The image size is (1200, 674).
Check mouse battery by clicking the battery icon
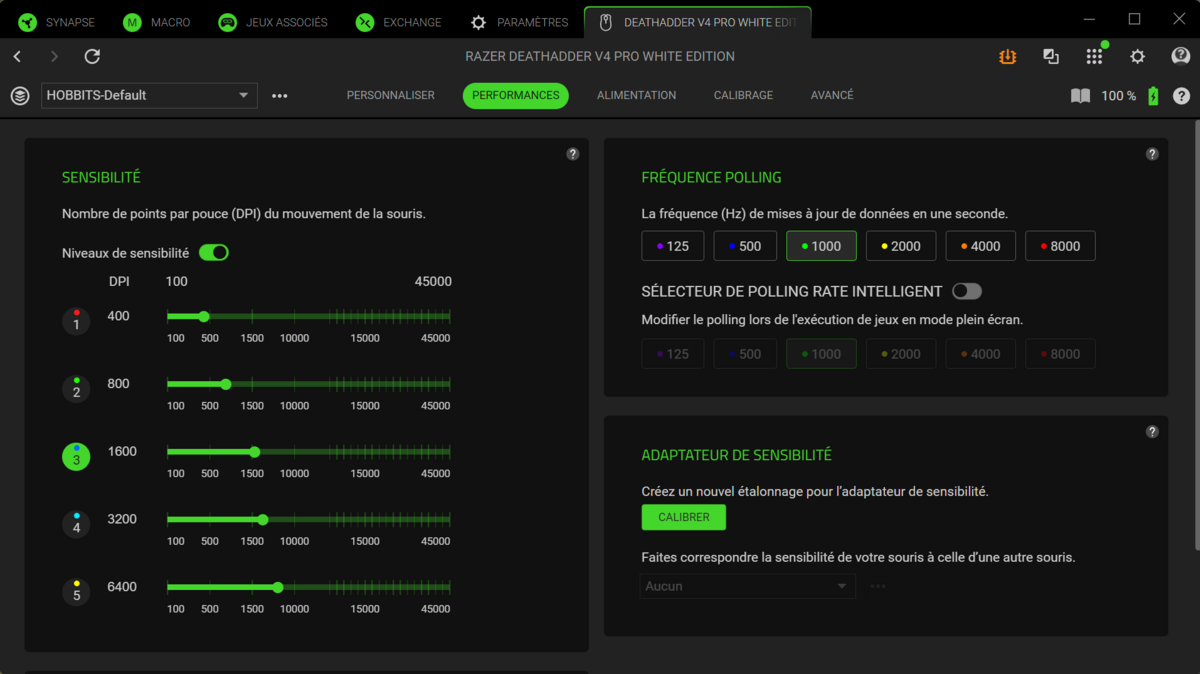(1152, 95)
